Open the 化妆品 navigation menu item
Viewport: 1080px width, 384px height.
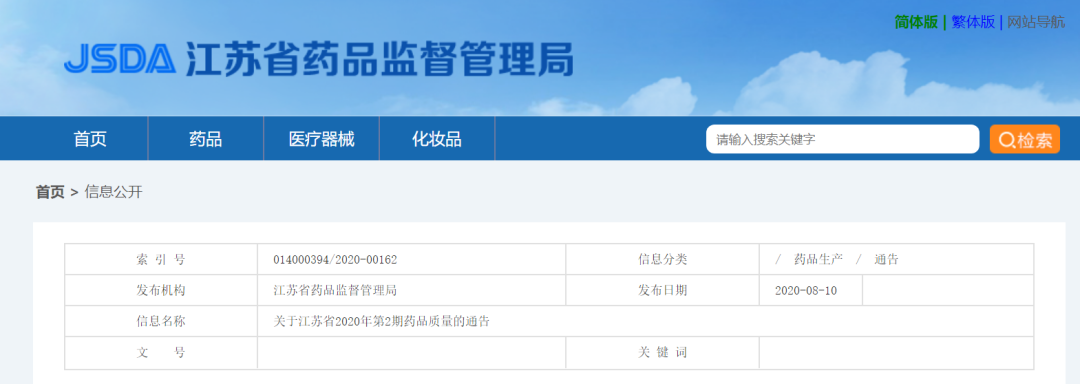(437, 139)
